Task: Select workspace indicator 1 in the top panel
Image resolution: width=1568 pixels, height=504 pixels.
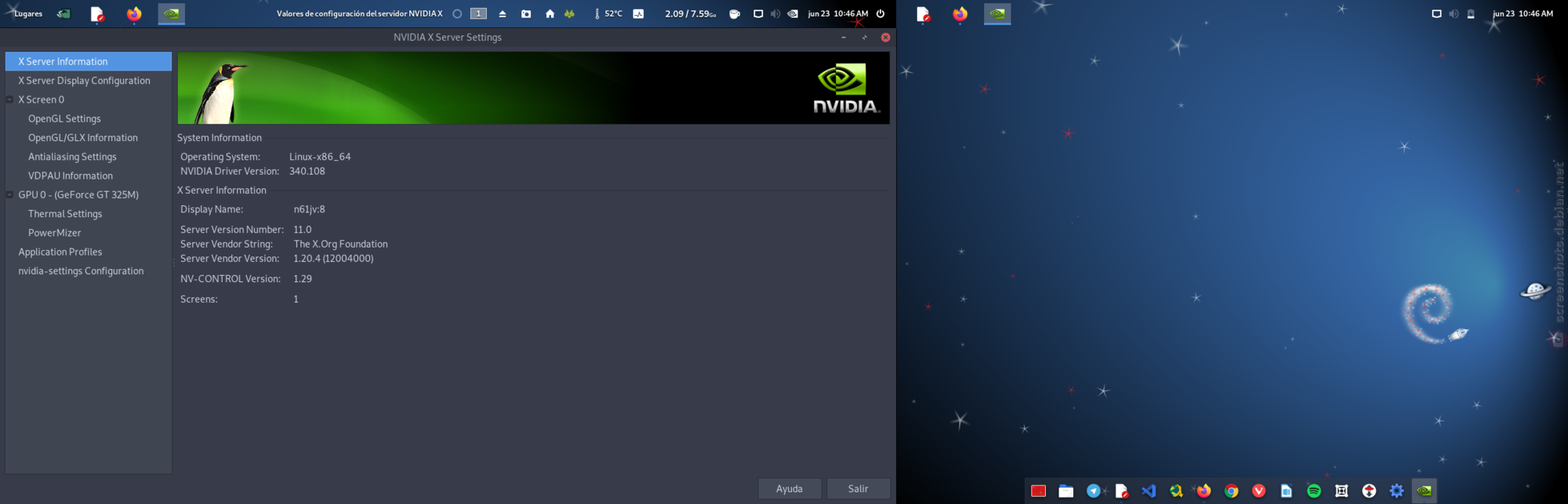Action: (x=478, y=13)
